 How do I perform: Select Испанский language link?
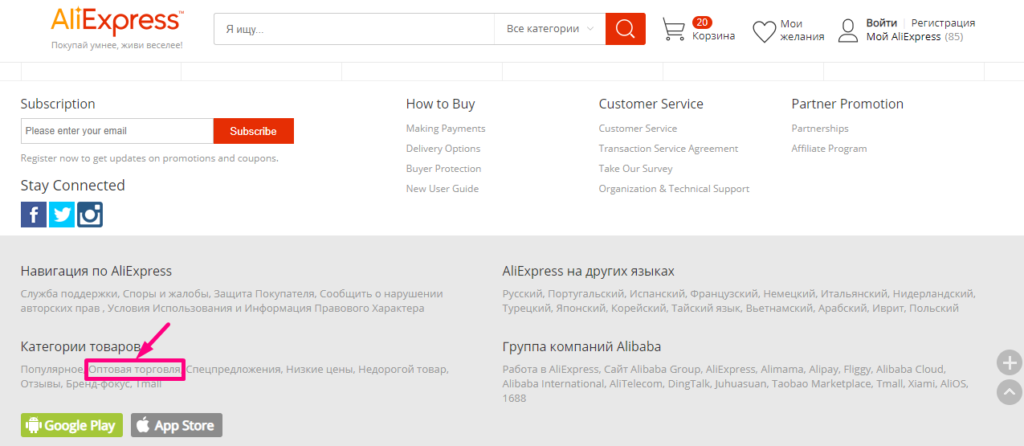tap(657, 293)
